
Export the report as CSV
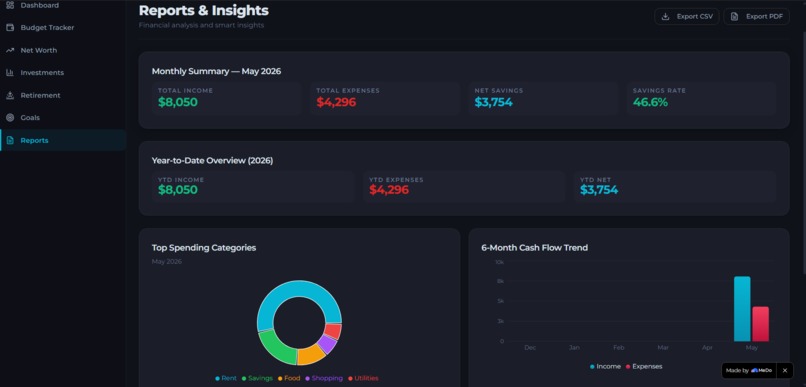pos(686,16)
